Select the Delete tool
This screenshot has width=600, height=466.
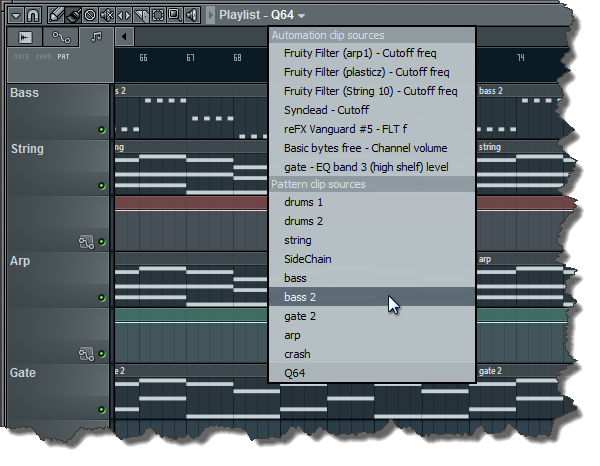coord(90,15)
